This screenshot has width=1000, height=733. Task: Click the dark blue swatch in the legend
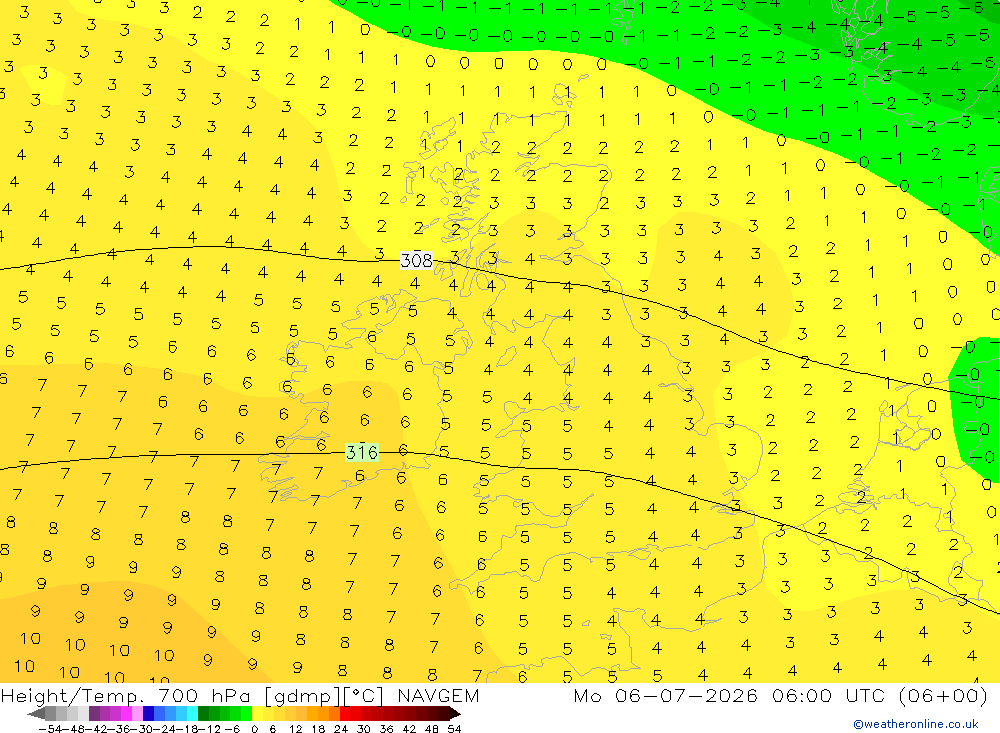coord(148,714)
